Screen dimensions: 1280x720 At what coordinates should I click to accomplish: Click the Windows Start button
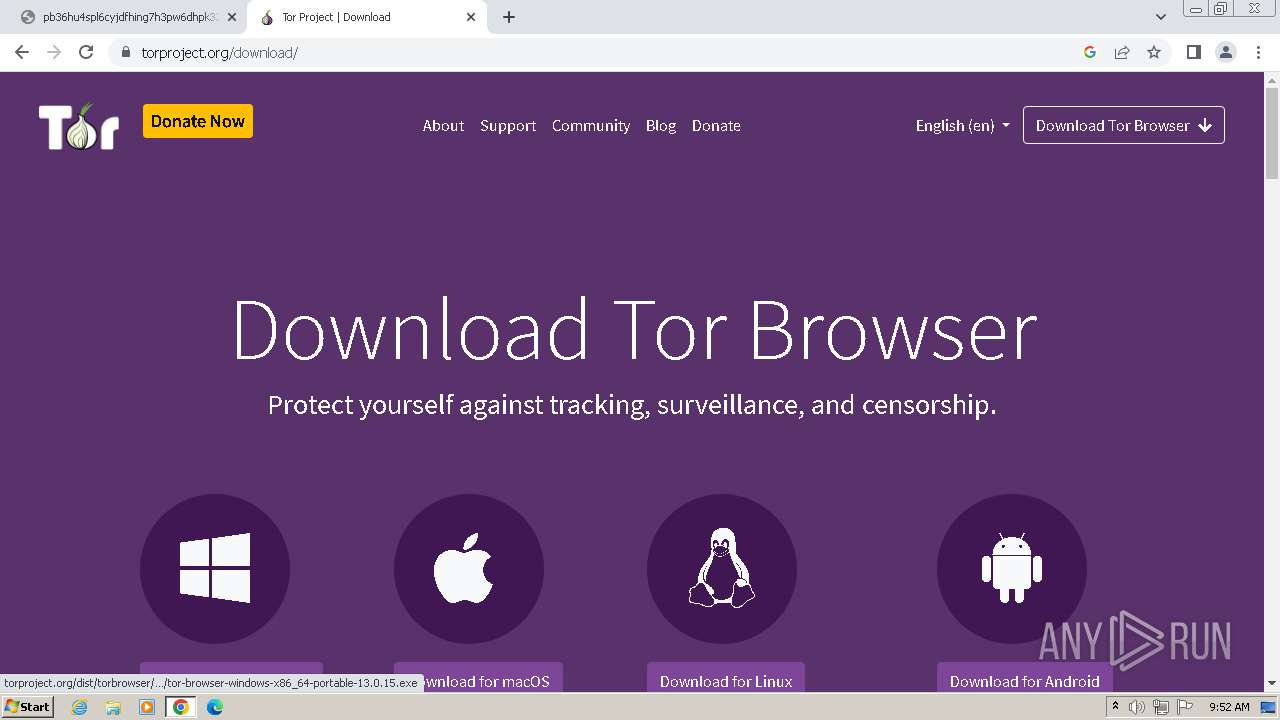(27, 707)
